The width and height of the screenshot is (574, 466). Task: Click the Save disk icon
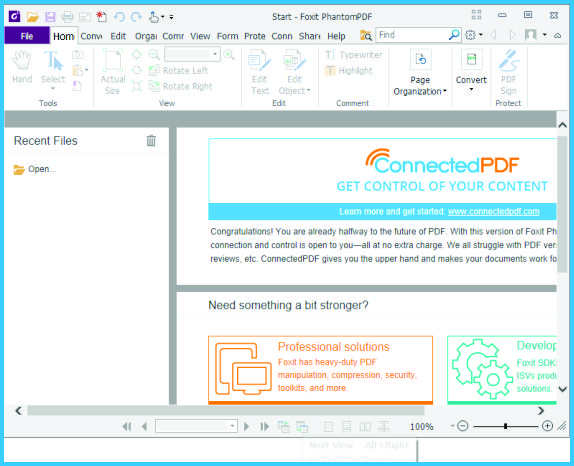click(x=50, y=17)
